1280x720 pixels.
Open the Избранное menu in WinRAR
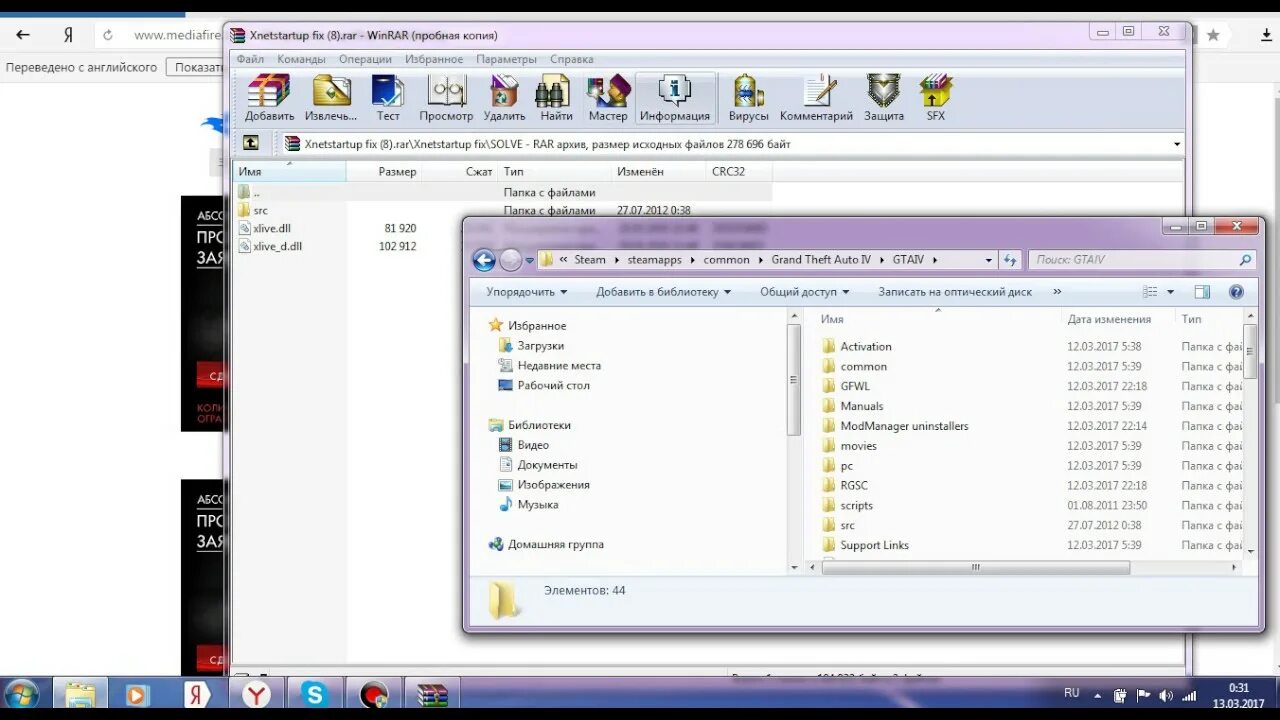coord(434,59)
